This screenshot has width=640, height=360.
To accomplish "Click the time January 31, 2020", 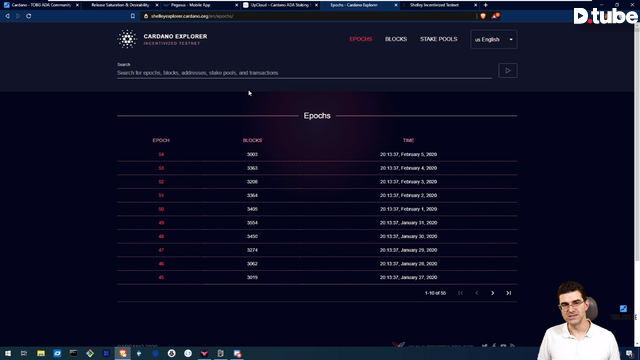I will [409, 223].
